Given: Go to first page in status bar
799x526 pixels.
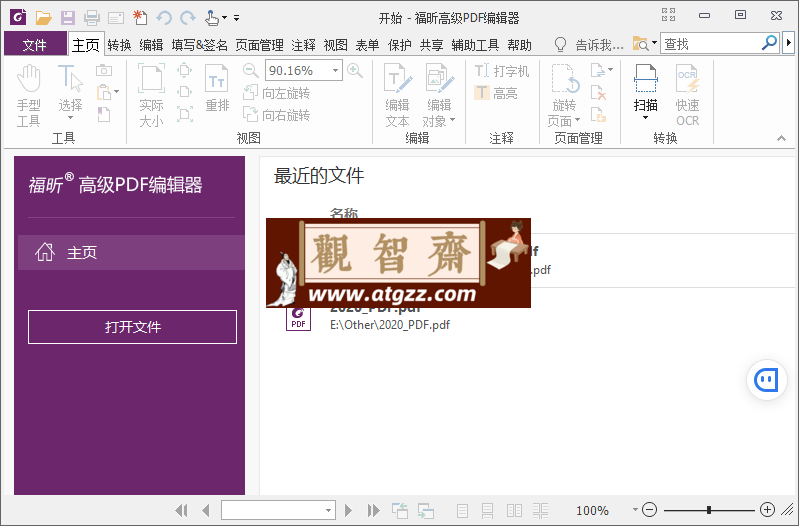Looking at the screenshot, I should pyautogui.click(x=181, y=510).
